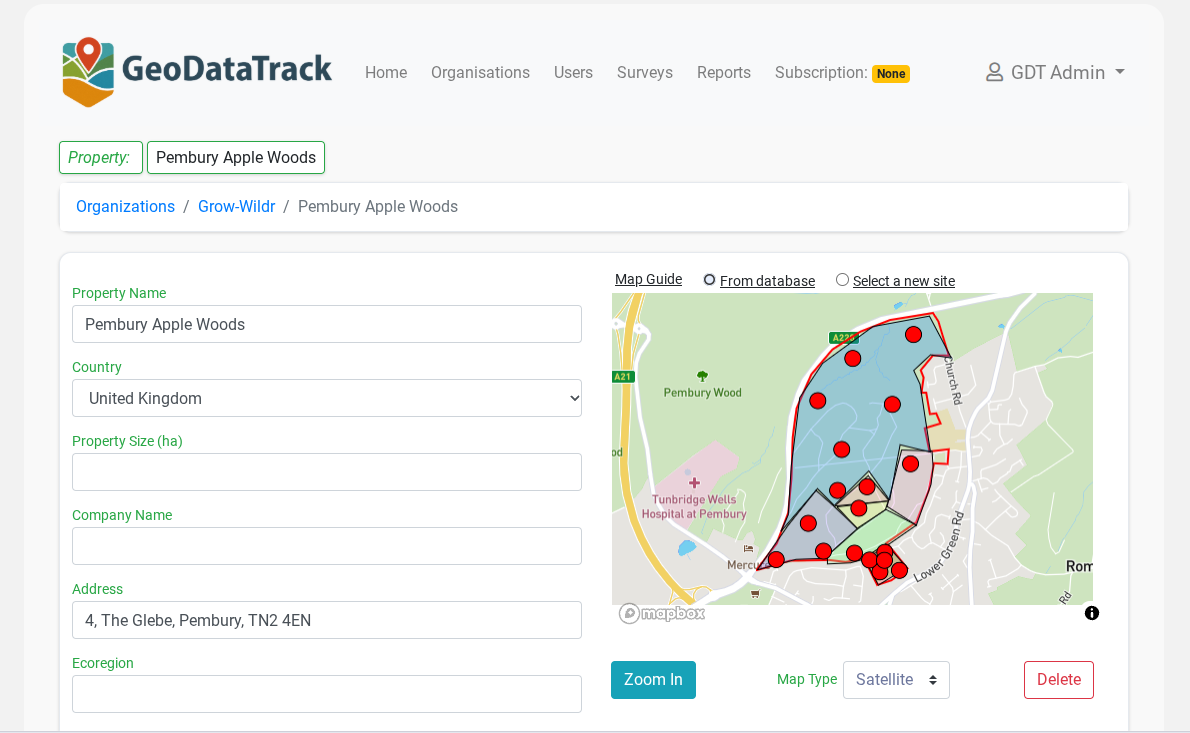
Task: Click the Property Size input field
Action: pyautogui.click(x=327, y=472)
